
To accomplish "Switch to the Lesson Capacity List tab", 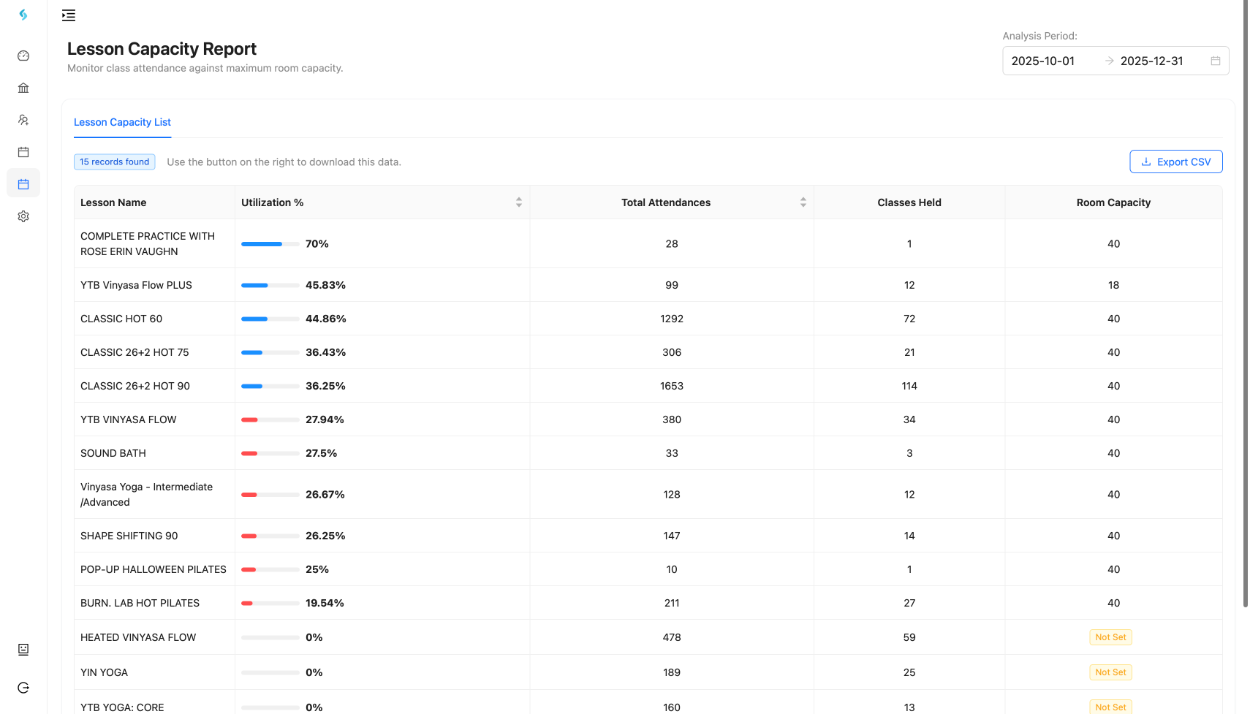I will click(122, 122).
